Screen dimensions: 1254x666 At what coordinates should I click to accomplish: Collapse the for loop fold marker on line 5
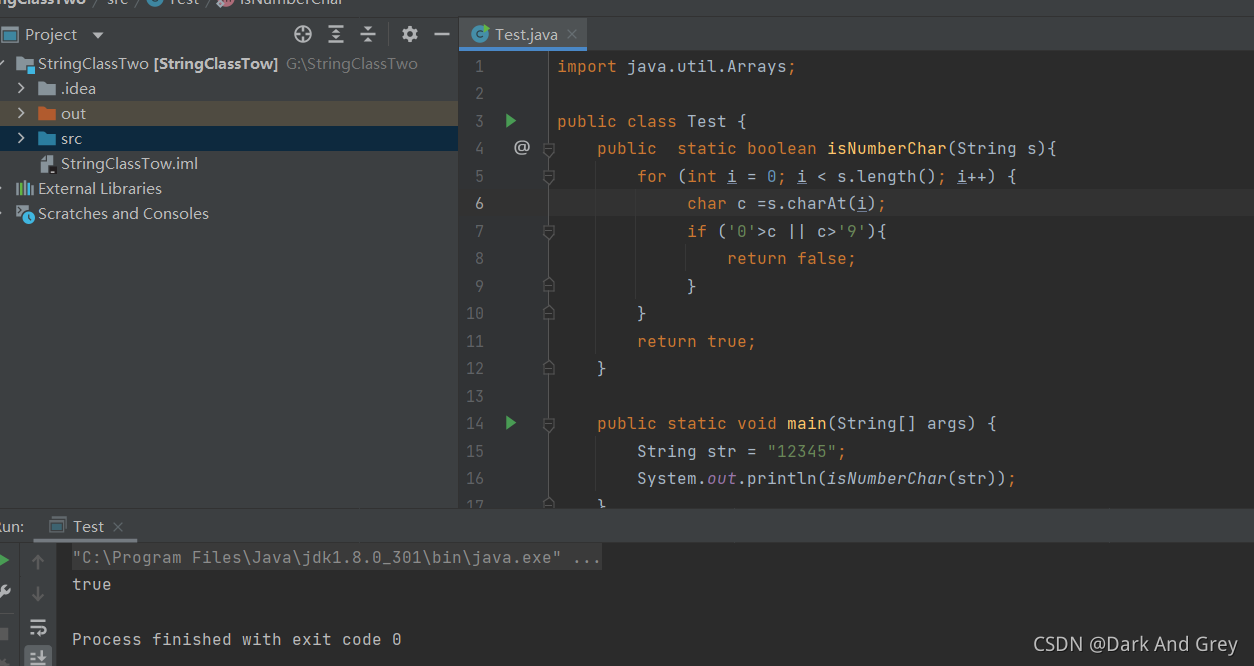pyautogui.click(x=548, y=176)
